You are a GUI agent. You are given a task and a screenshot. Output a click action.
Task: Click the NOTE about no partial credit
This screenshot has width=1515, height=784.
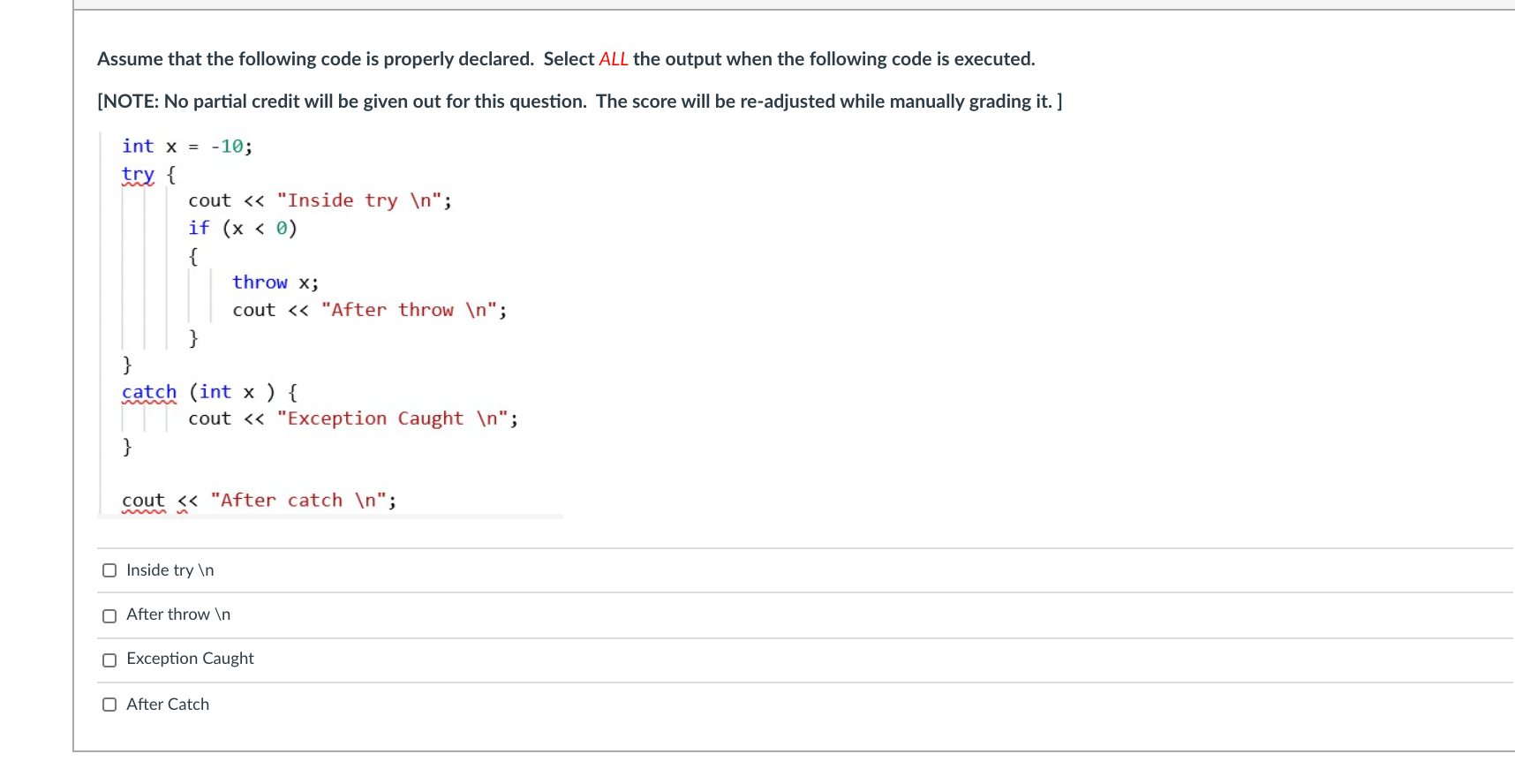(580, 102)
